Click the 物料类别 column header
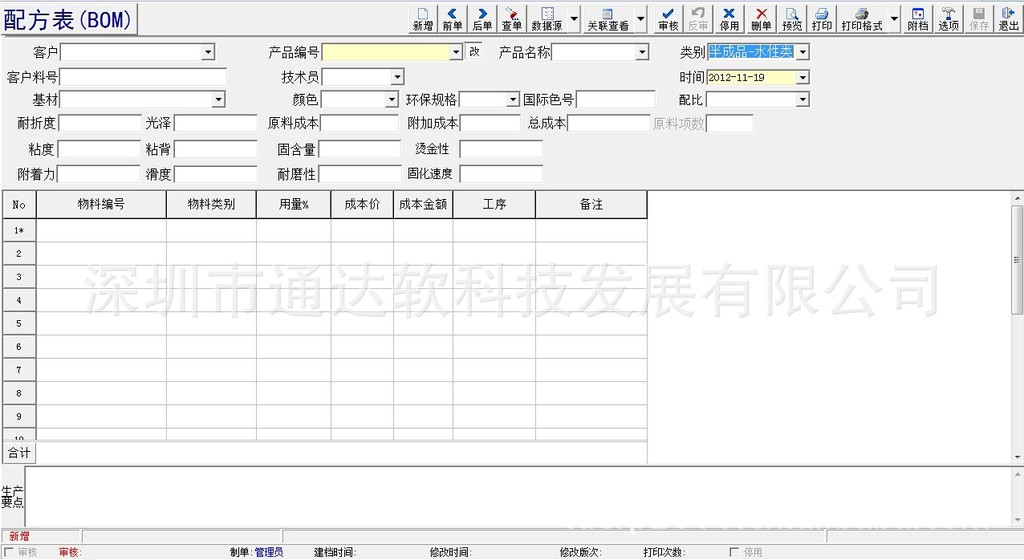The image size is (1024, 560). click(212, 204)
